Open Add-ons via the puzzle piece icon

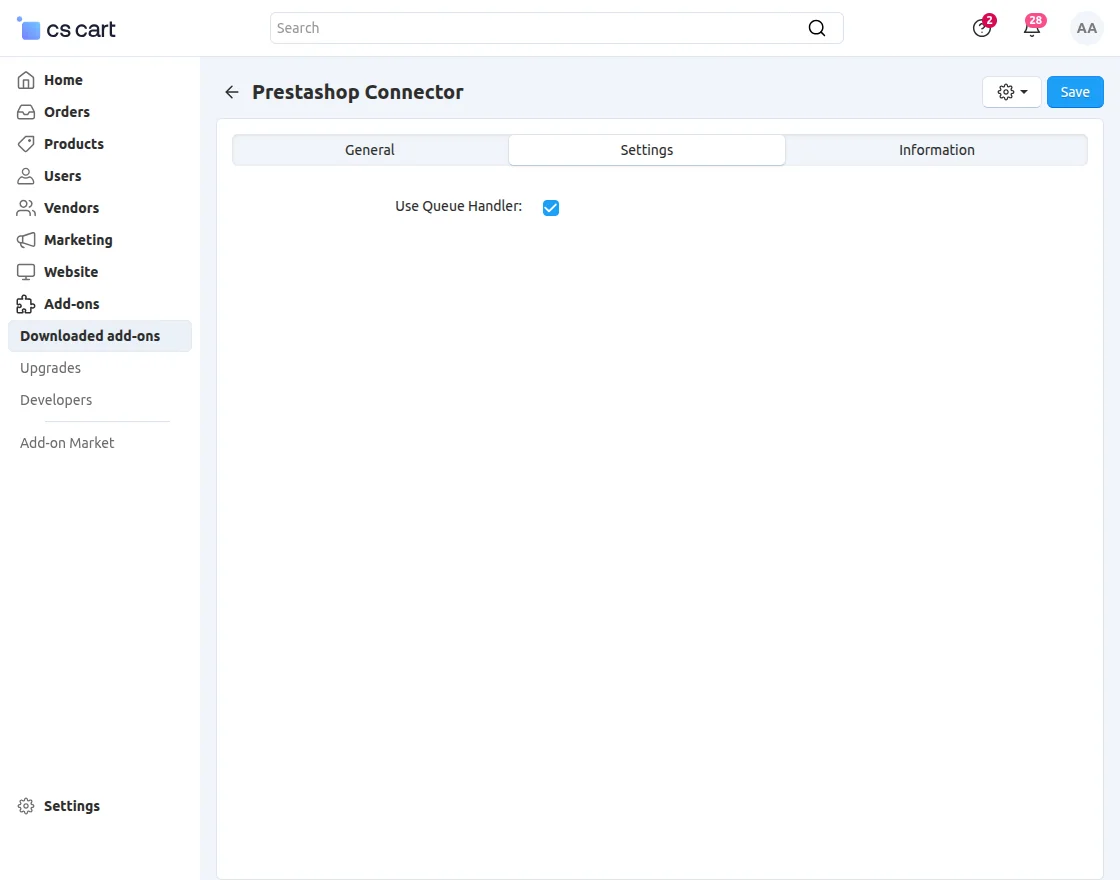[x=24, y=303]
